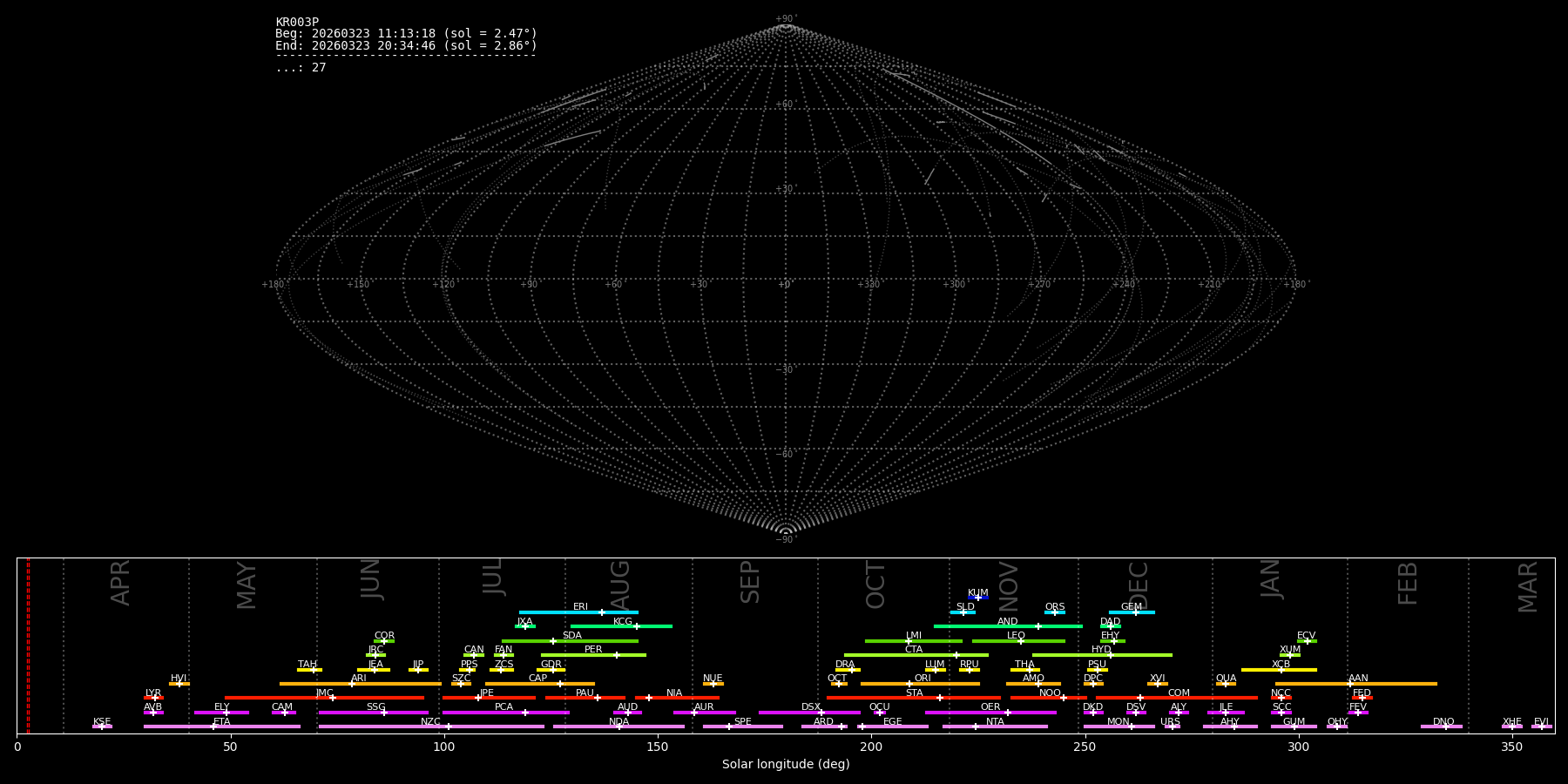This screenshot has width=1568, height=784.
Task: Click the CAP shower label
Action: coord(537,679)
